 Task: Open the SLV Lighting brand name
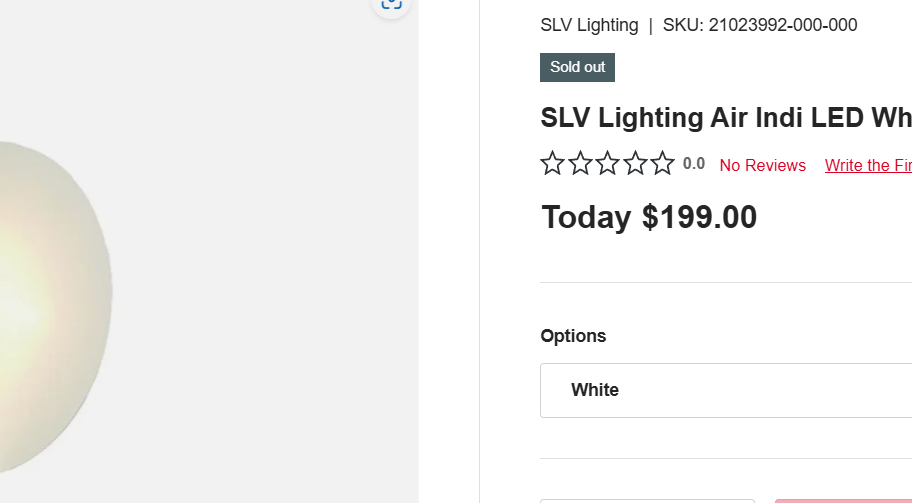pos(589,25)
